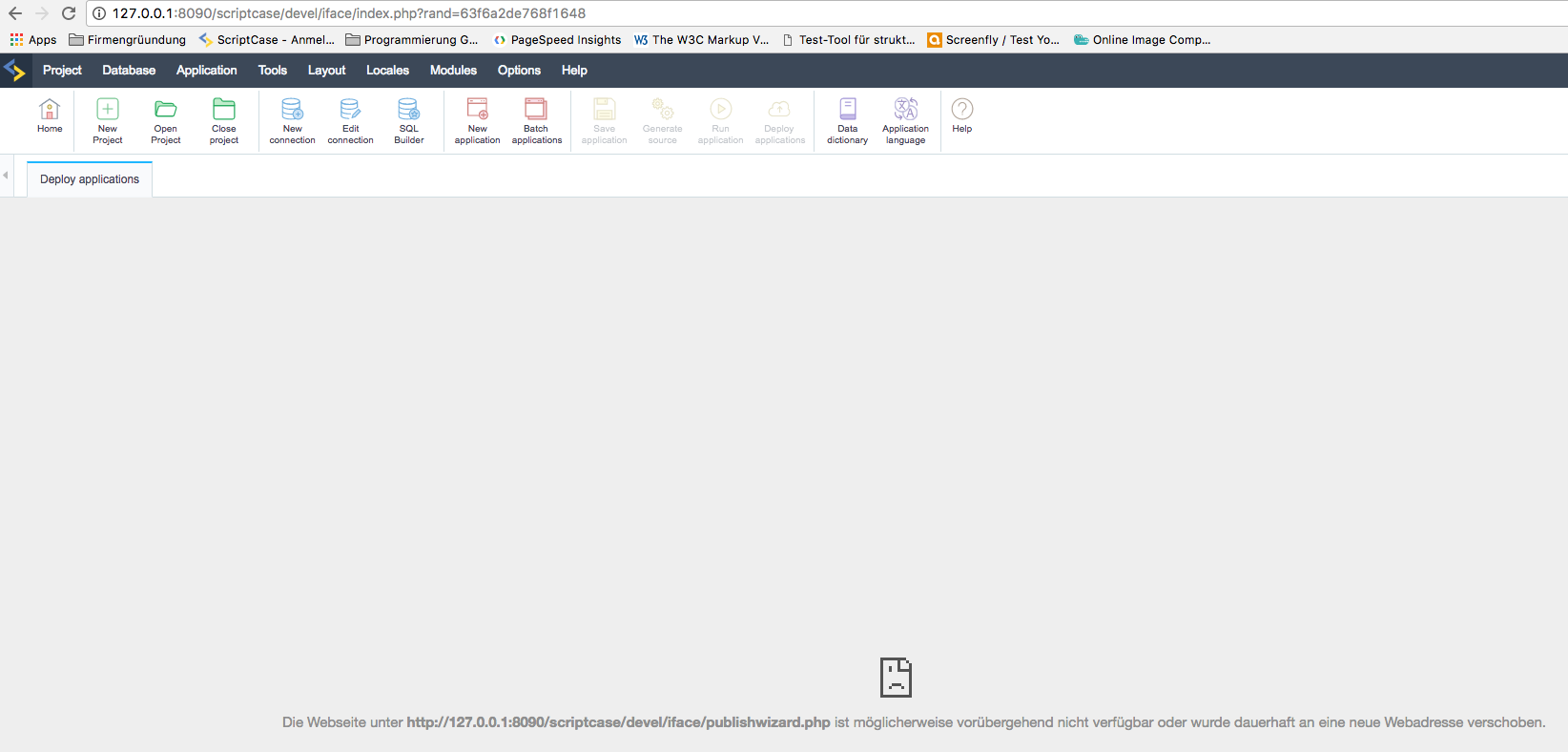
Task: Open the Database menu
Action: pyautogui.click(x=129, y=70)
